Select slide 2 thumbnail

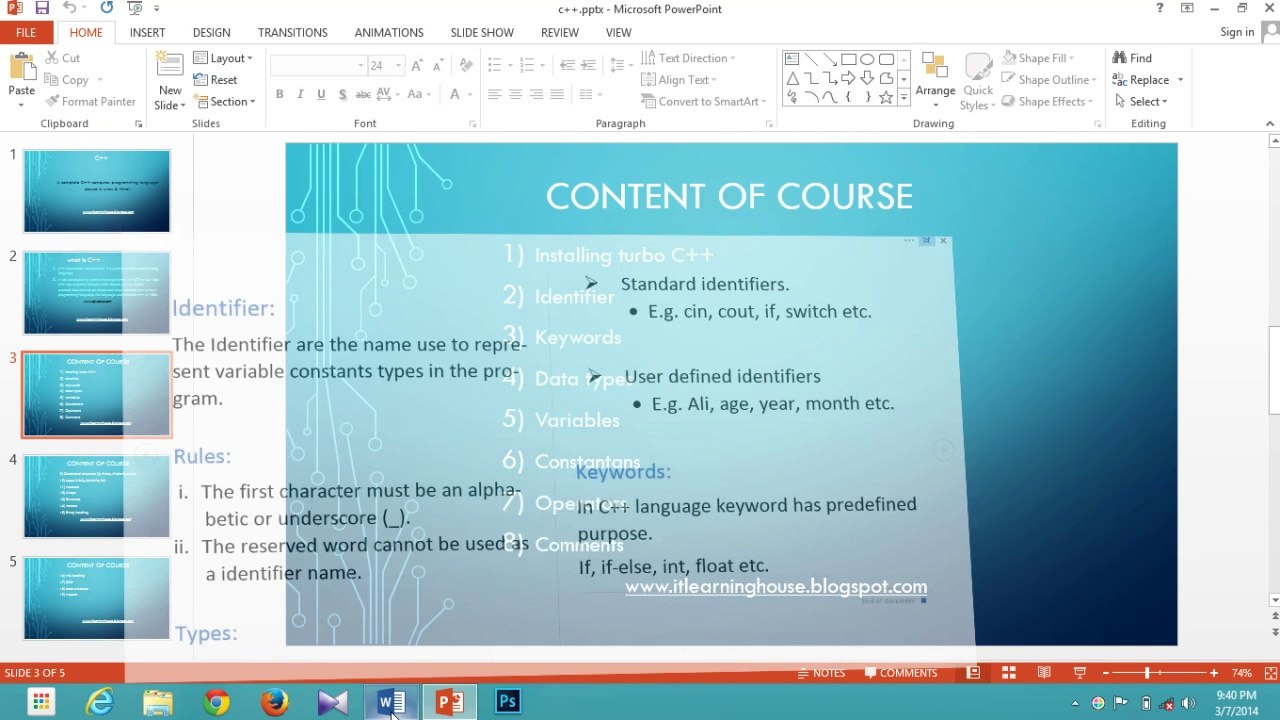click(97, 293)
